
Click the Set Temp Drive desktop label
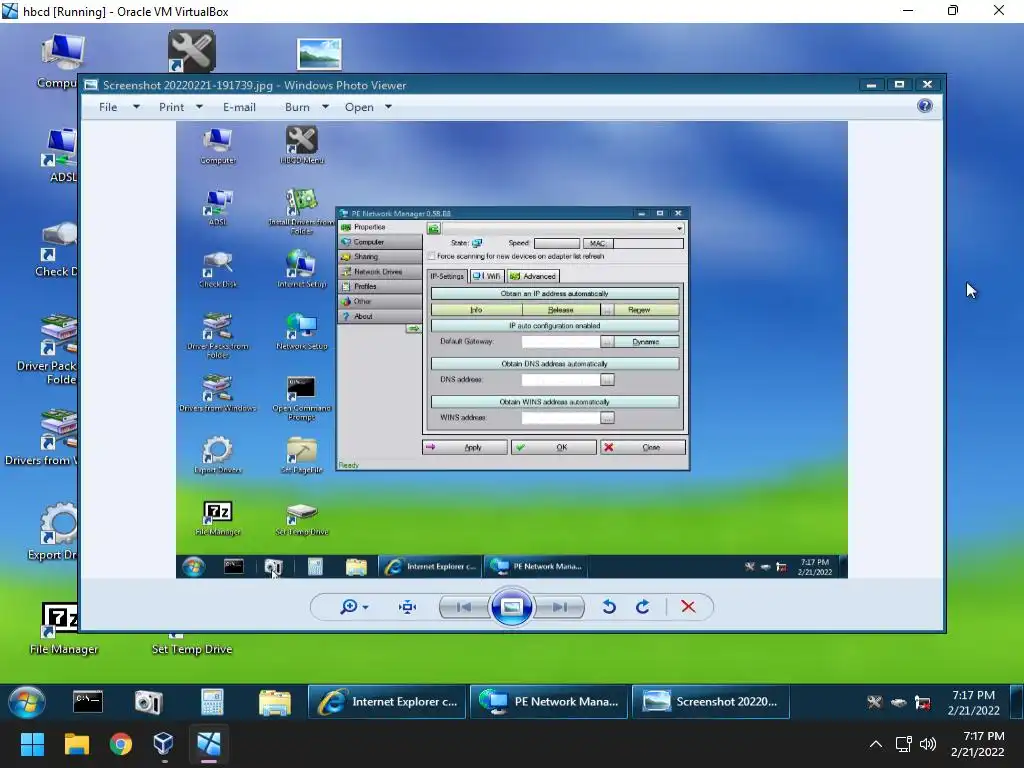click(191, 649)
